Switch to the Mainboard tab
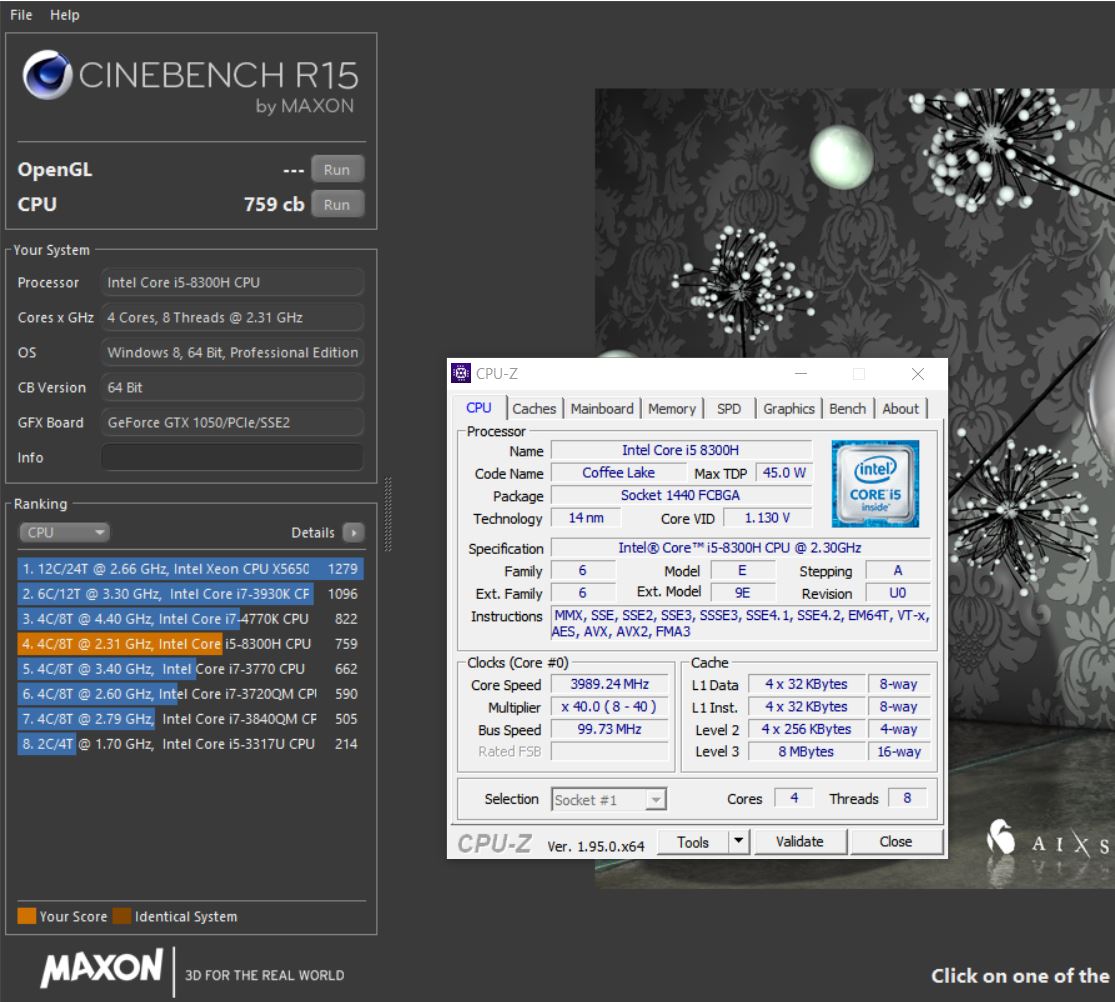Image resolution: width=1115 pixels, height=1002 pixels. (x=602, y=408)
